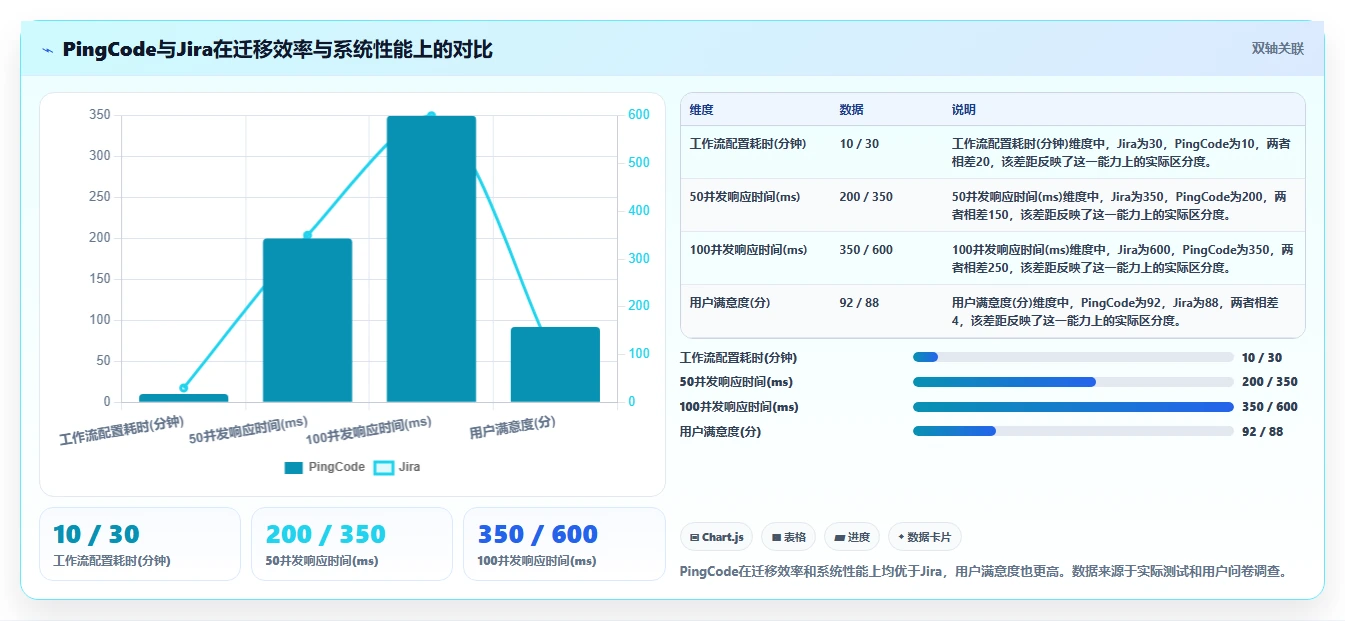1345x621 pixels.
Task: Click the 50并发响应时间(ms) progress bar
Action: pyautogui.click(x=1073, y=382)
